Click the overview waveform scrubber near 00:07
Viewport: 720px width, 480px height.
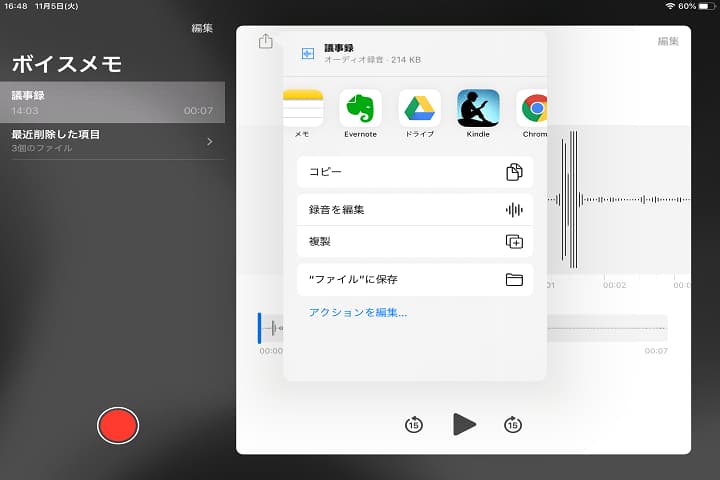[607, 328]
